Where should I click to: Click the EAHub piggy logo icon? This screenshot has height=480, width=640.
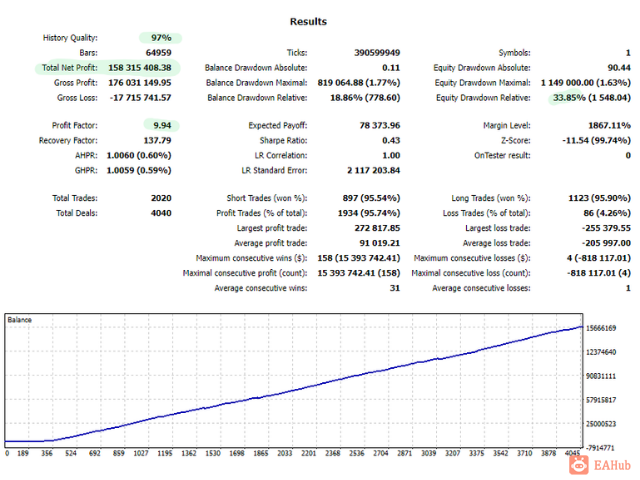(579, 464)
